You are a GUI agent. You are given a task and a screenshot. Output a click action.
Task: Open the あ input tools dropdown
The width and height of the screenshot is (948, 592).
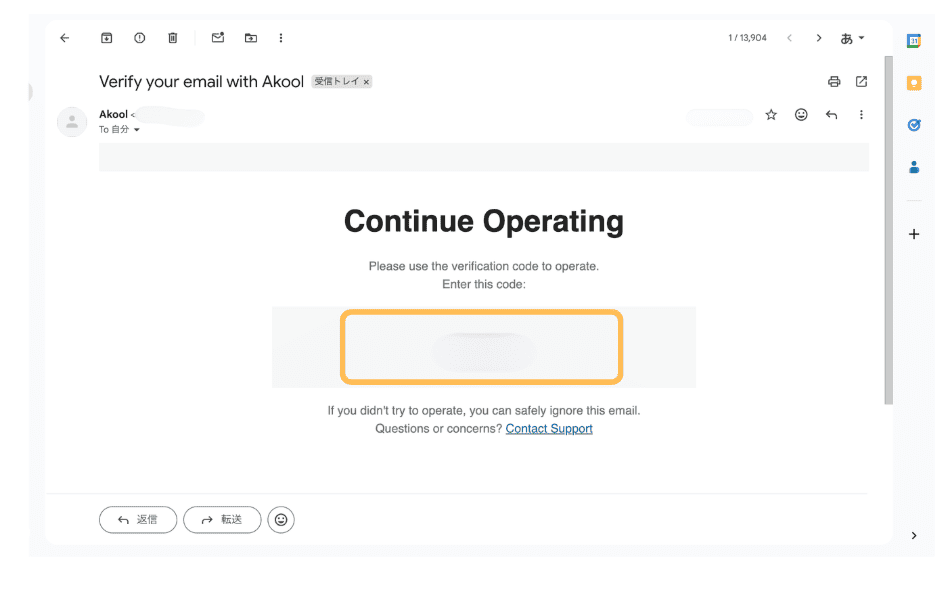(853, 38)
